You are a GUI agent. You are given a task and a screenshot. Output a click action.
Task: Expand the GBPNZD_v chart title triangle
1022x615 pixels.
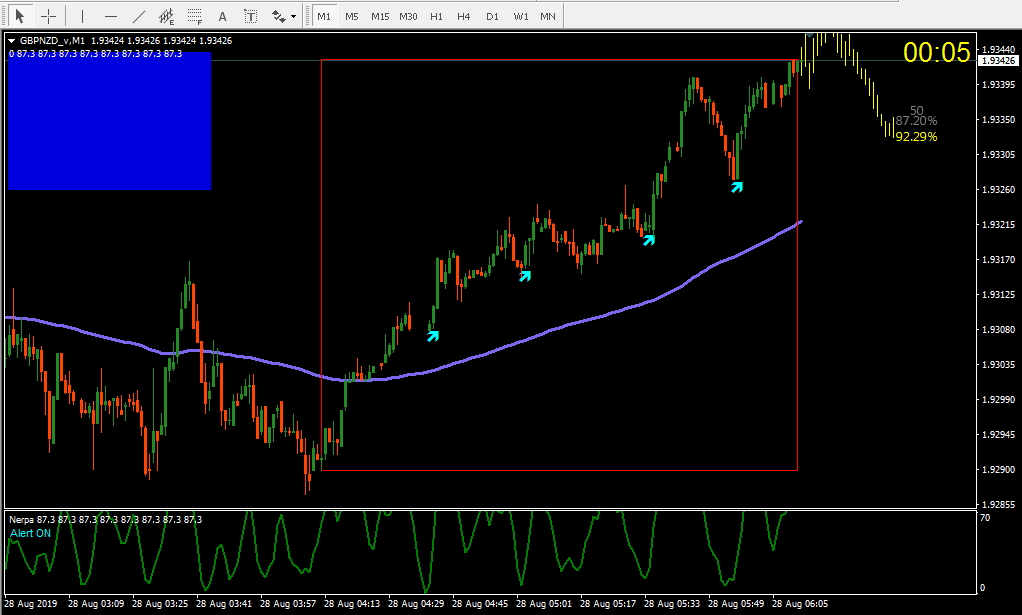pyautogui.click(x=12, y=40)
